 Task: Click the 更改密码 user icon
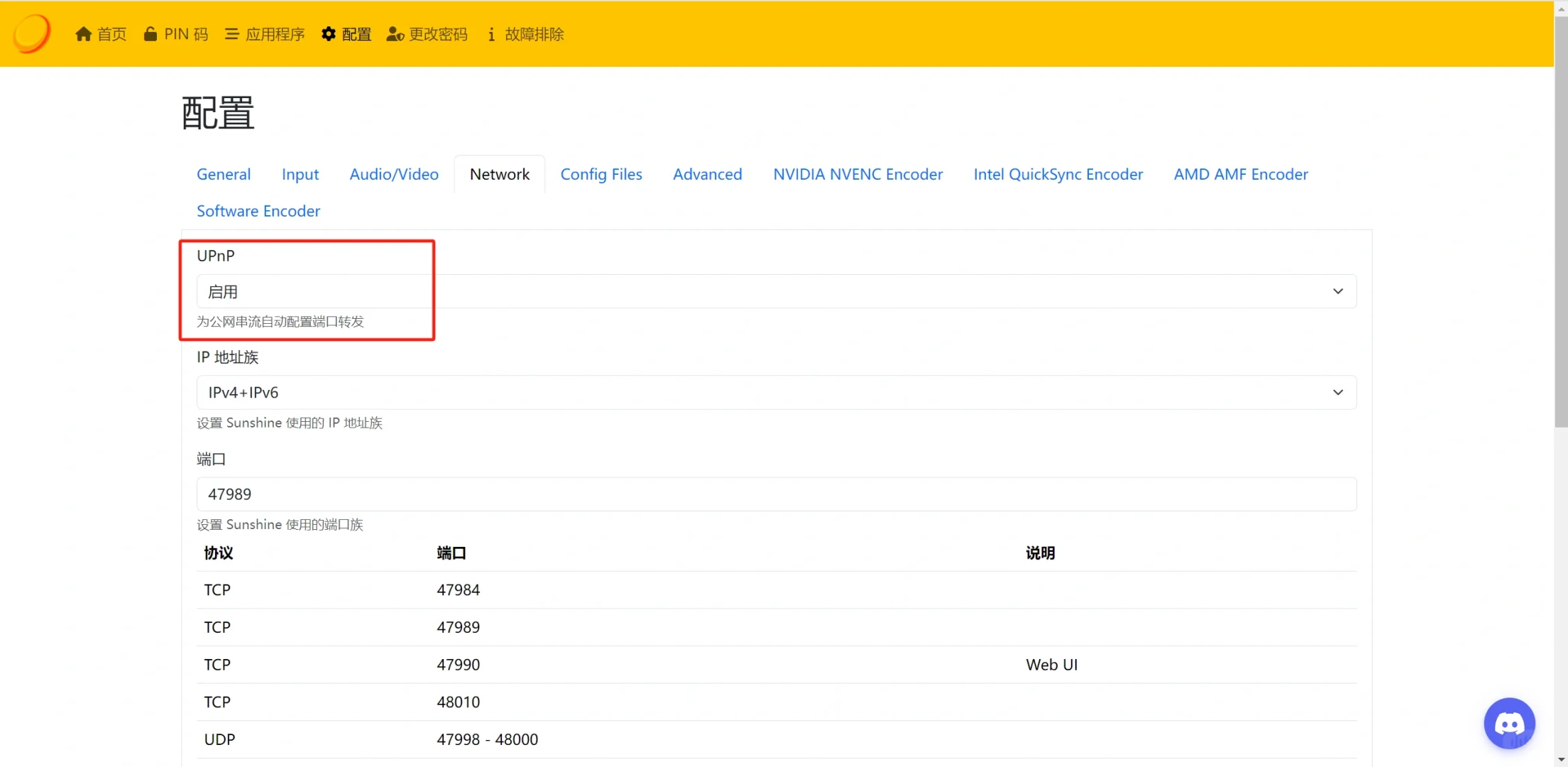point(395,34)
